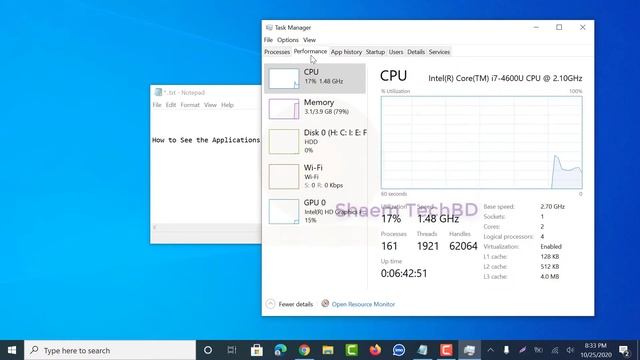Open the View menu in Task Manager

click(x=309, y=40)
